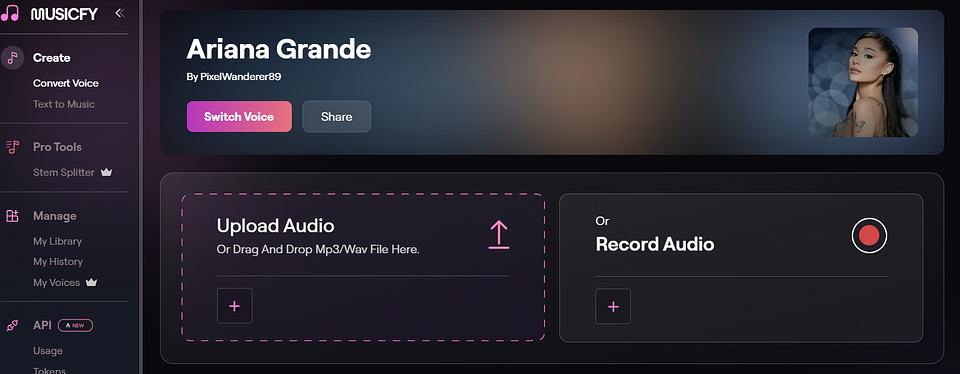This screenshot has height=374, width=960.
Task: Click the Manage grid-plus icon
Action: [12, 216]
